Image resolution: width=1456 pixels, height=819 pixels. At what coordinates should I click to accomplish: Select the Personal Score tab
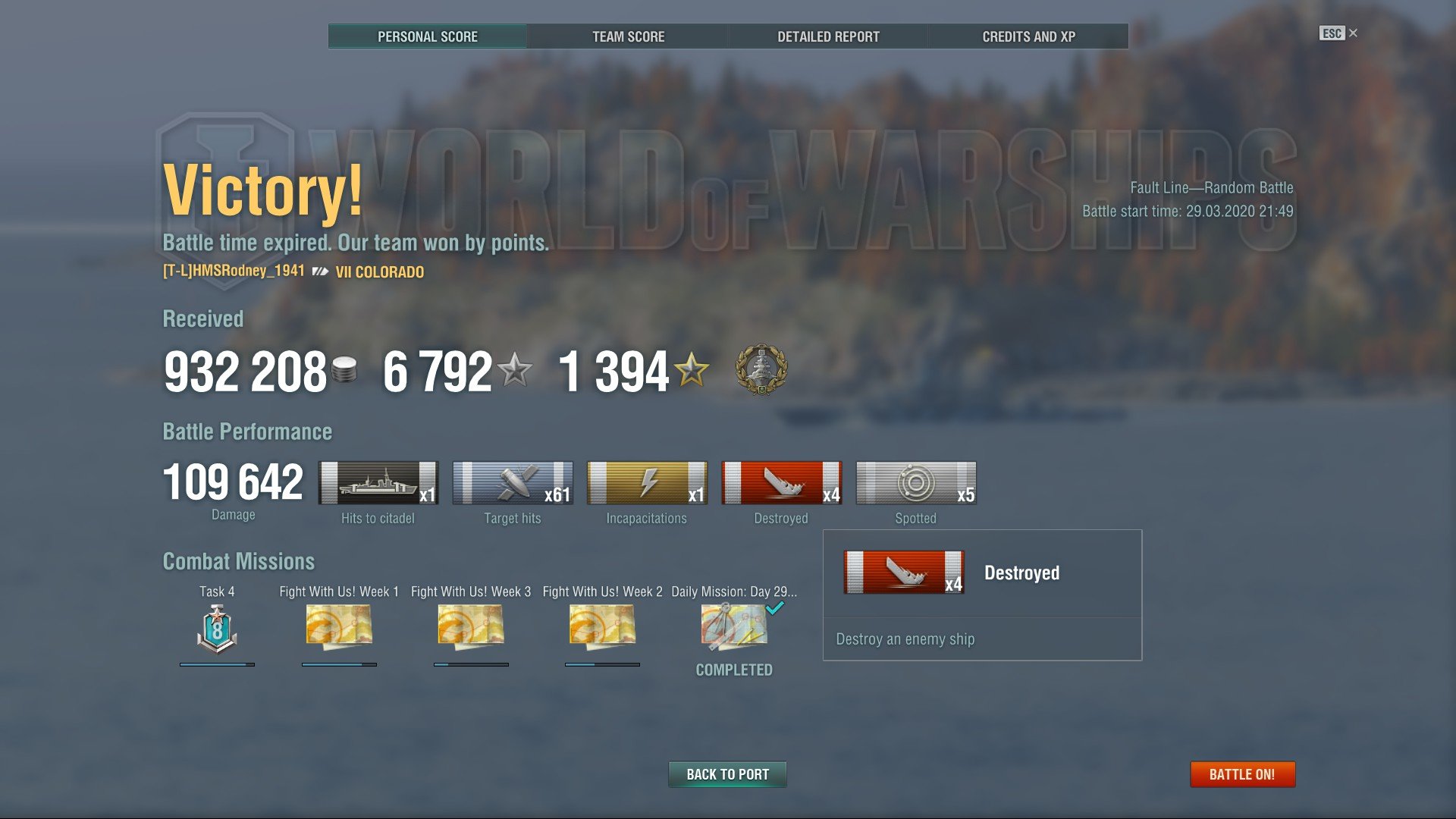coord(428,36)
